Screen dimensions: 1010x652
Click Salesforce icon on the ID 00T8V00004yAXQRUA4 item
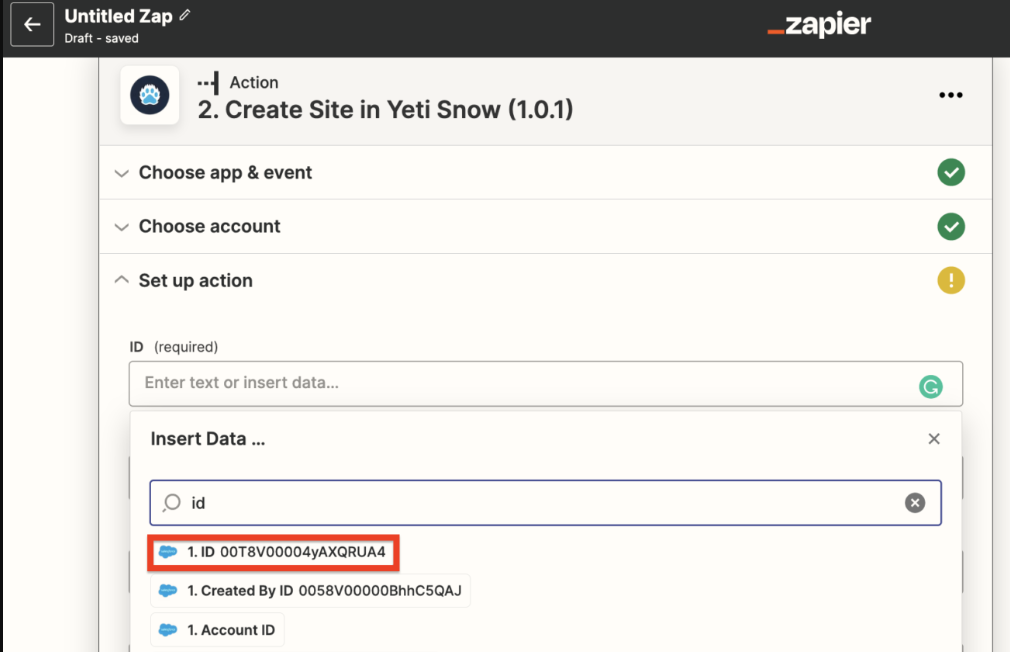(x=168, y=552)
